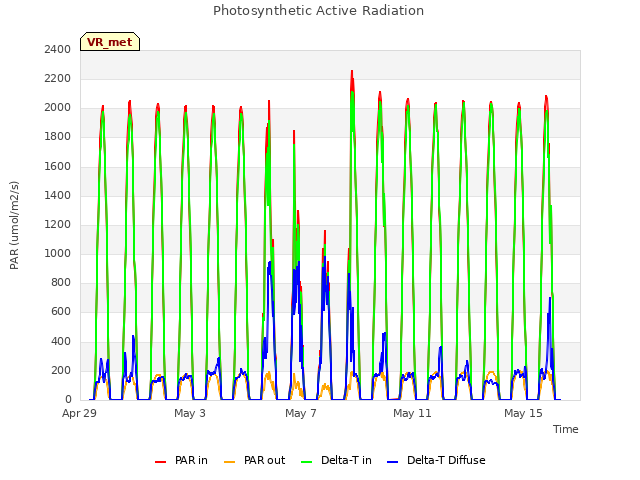The height and width of the screenshot is (480, 640).
Task: Click the 1400 y-axis tick label
Action: (58, 196)
